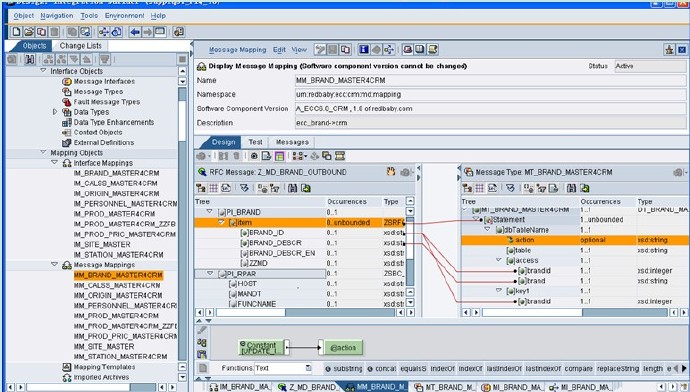Viewport: 690px width, 392px height.
Task: Collapse the Interface Objects node
Action: 43,70
